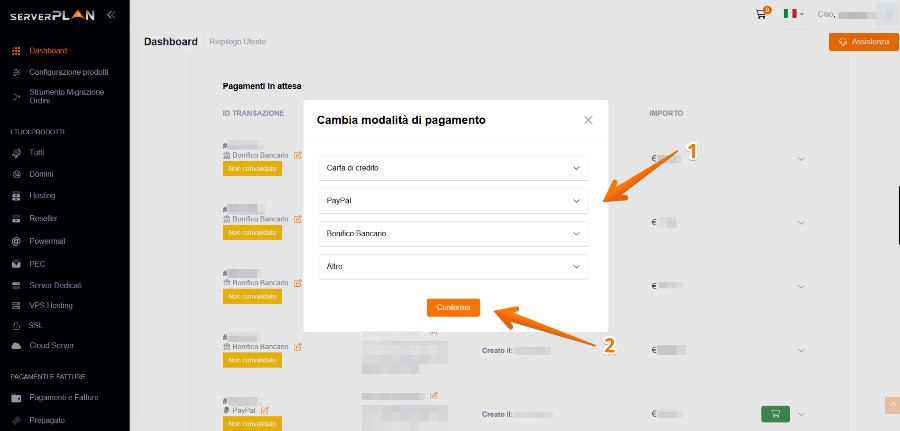The height and width of the screenshot is (431, 900).
Task: Expand the first pending payment row chevron
Action: pos(801,159)
